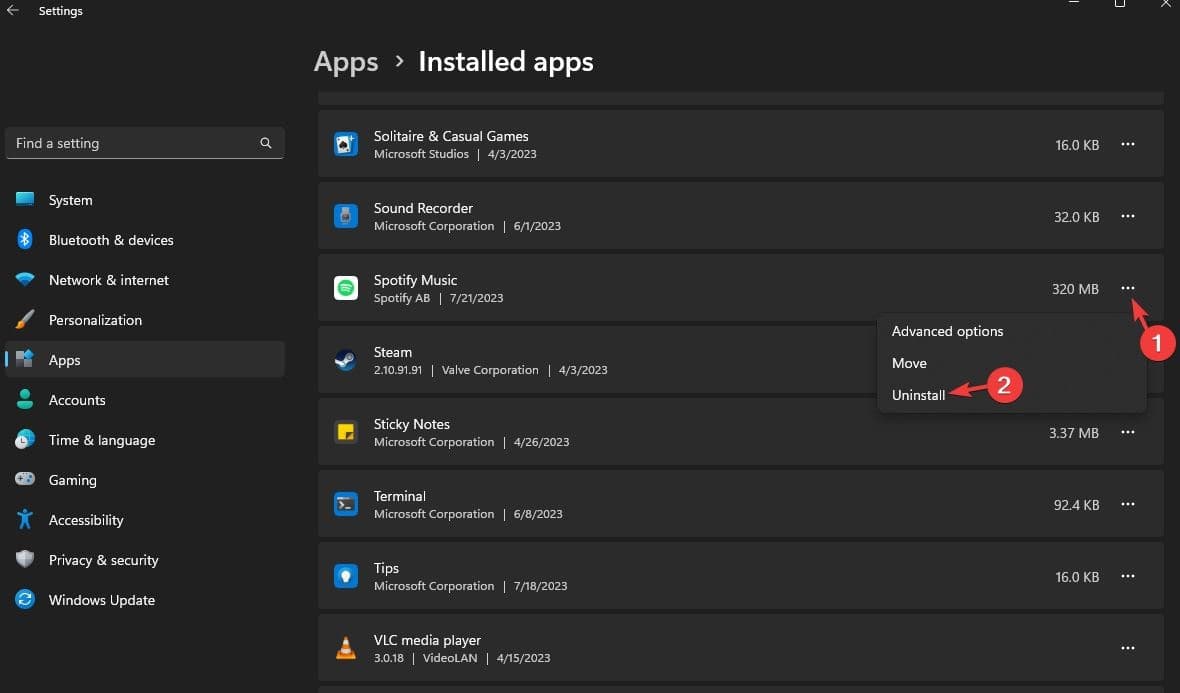The width and height of the screenshot is (1180, 693).
Task: Open Personalization settings
Action: (96, 320)
